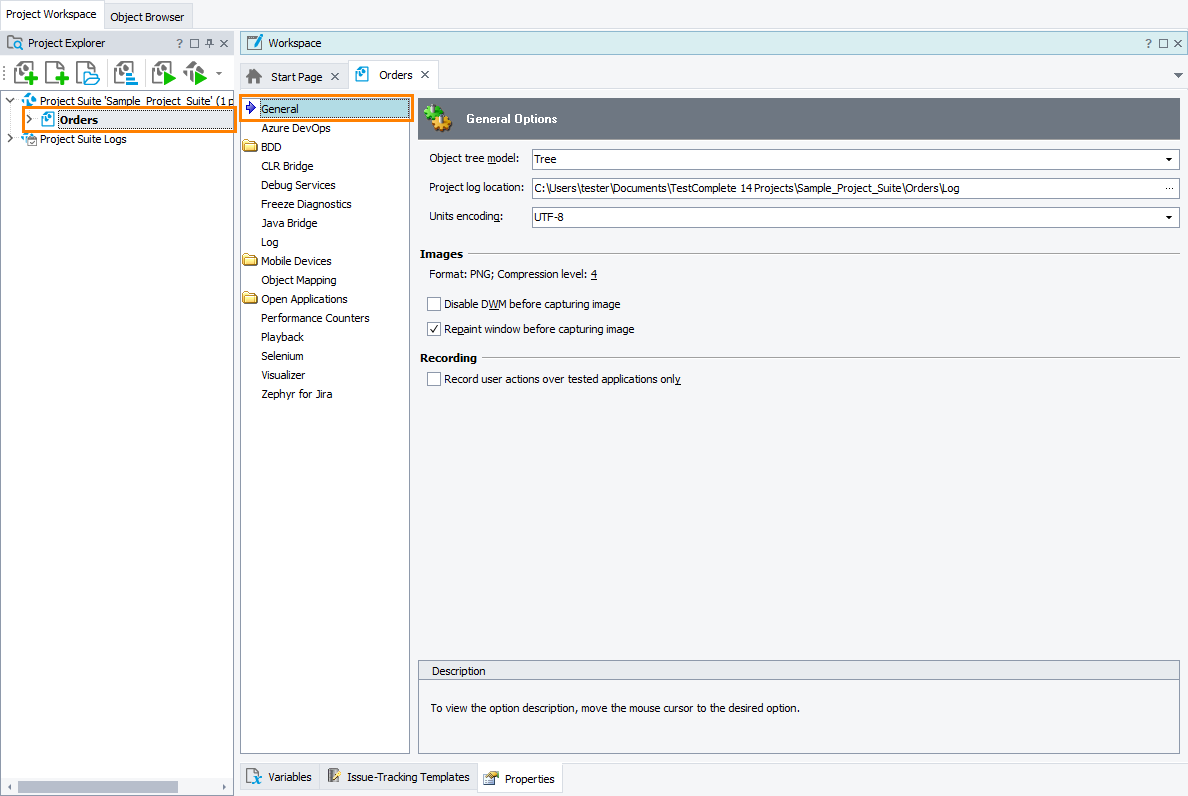The height and width of the screenshot is (796, 1188).
Task: Switch to the Object Browser tab
Action: pos(147,17)
